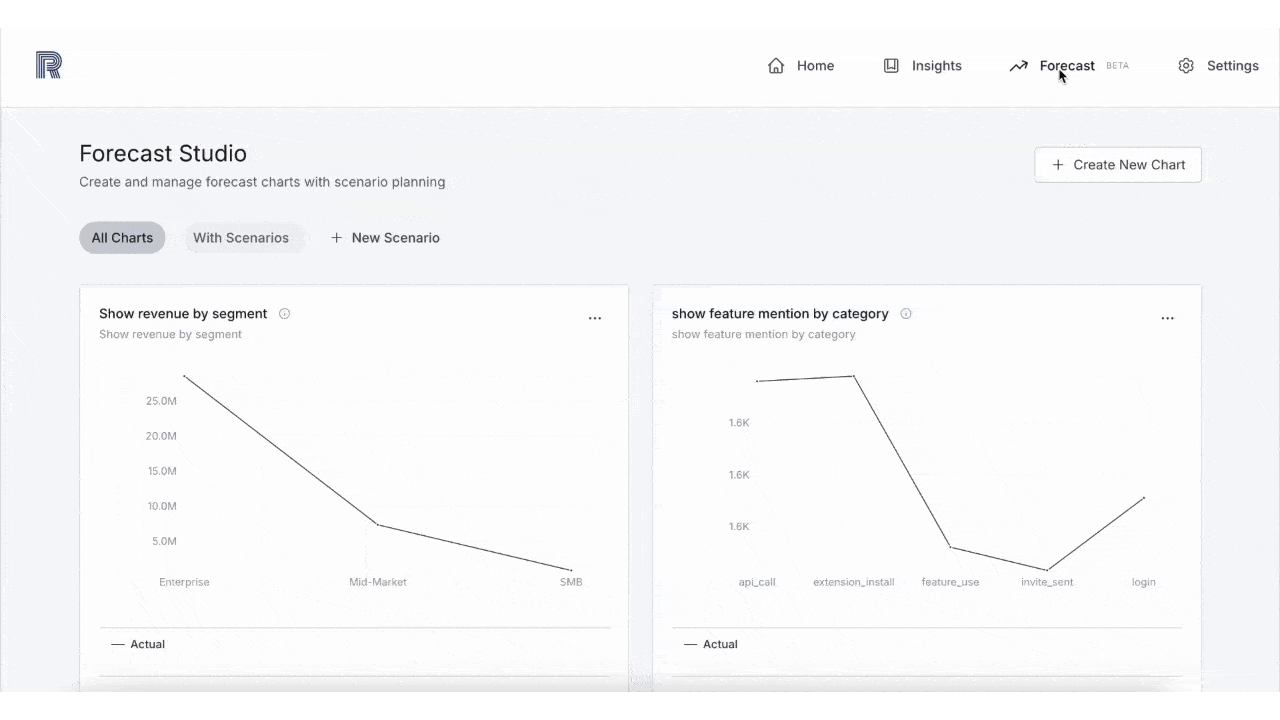Click the Home house icon
Viewport: 1280px width, 720px height.
tap(776, 66)
